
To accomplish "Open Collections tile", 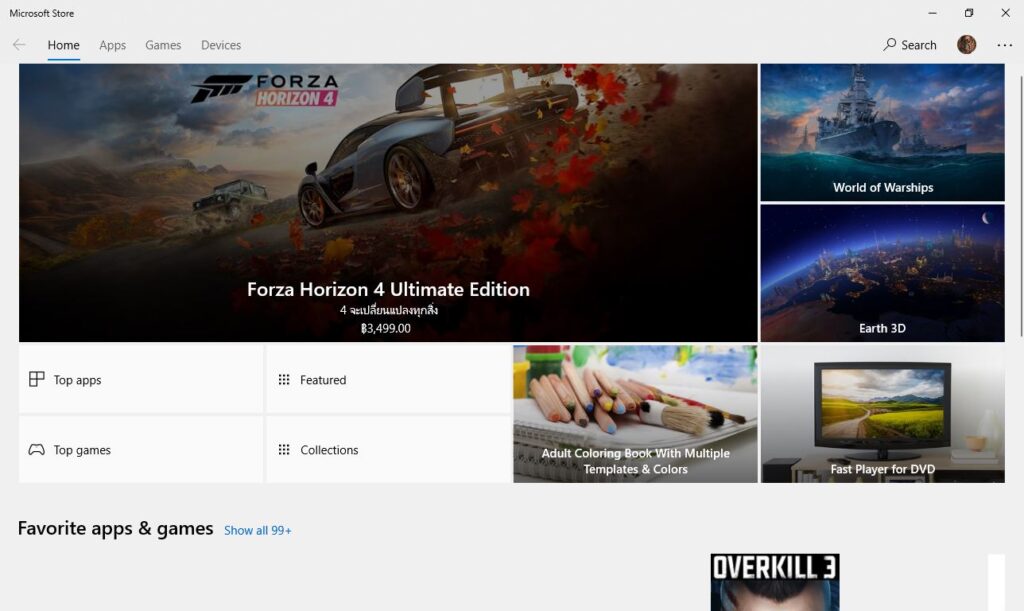I will (x=389, y=450).
